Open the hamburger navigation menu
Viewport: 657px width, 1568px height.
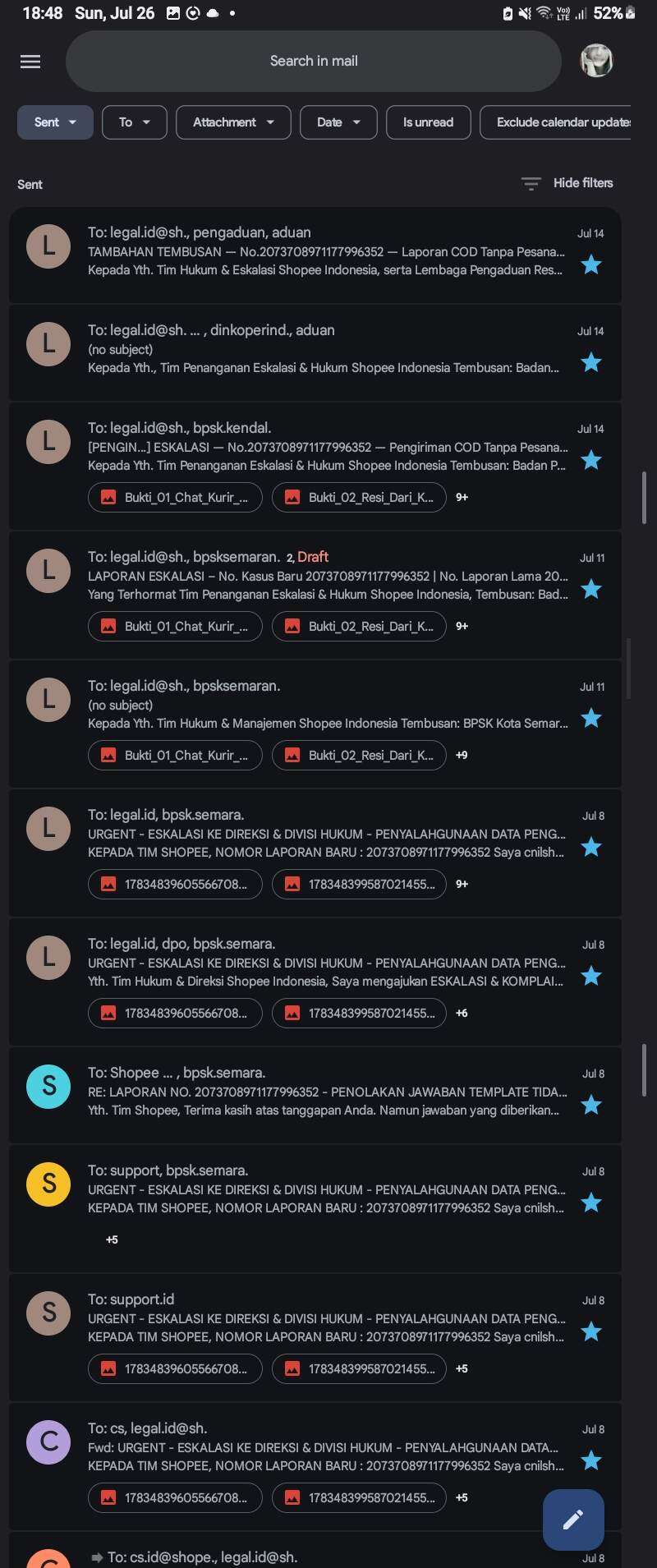click(30, 62)
